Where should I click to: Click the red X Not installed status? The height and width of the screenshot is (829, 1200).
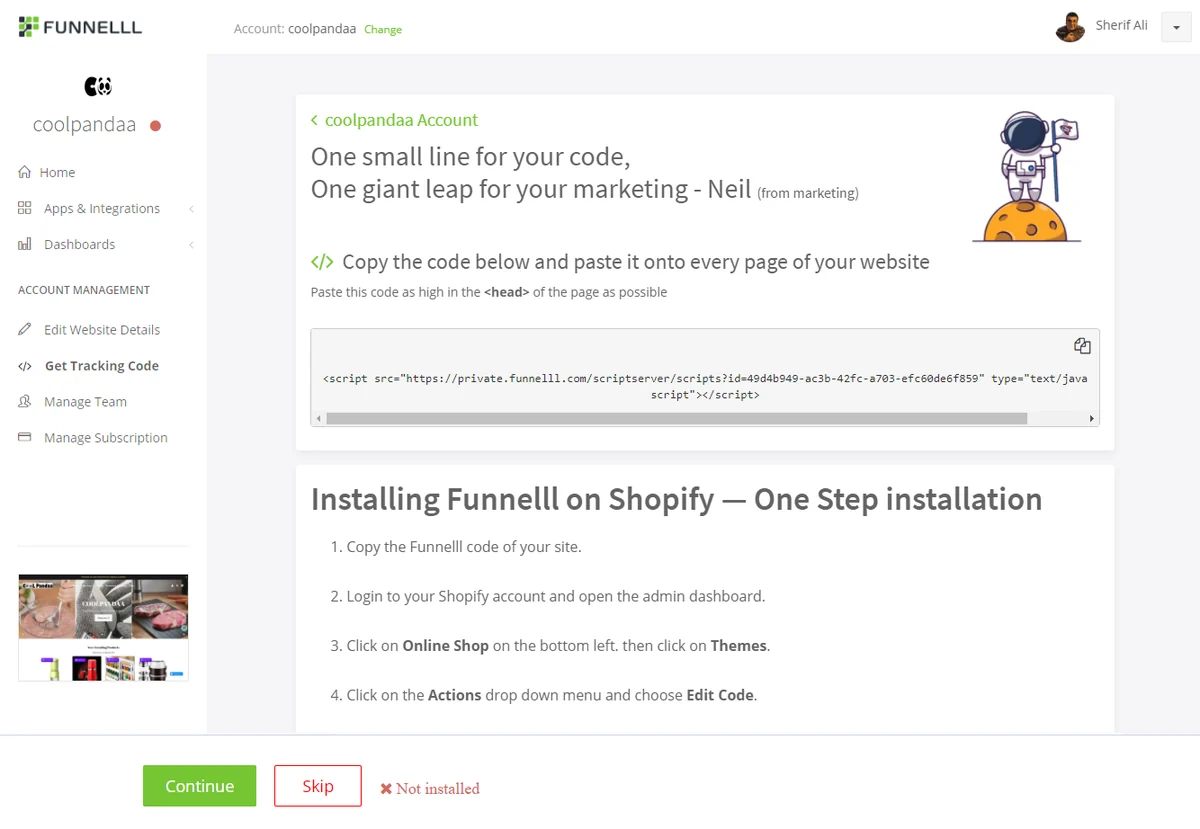coord(430,788)
